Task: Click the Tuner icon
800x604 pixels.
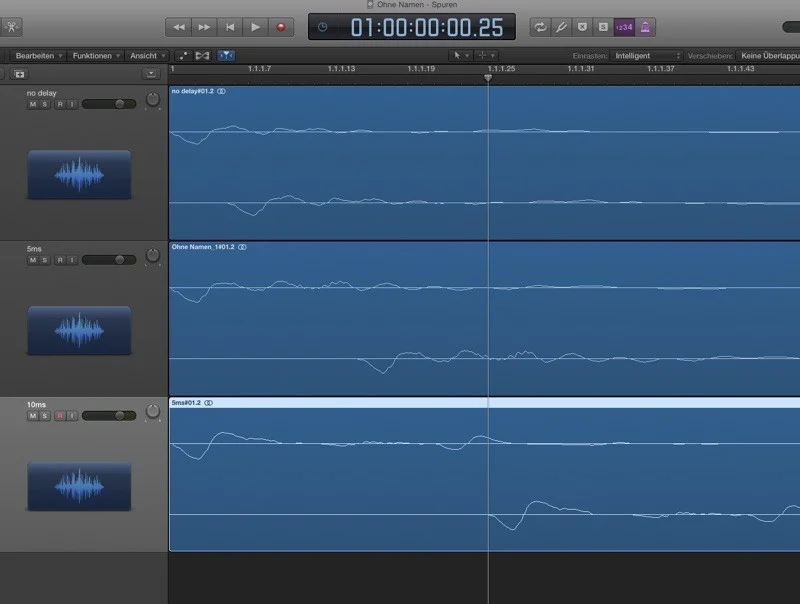Action: click(x=562, y=27)
